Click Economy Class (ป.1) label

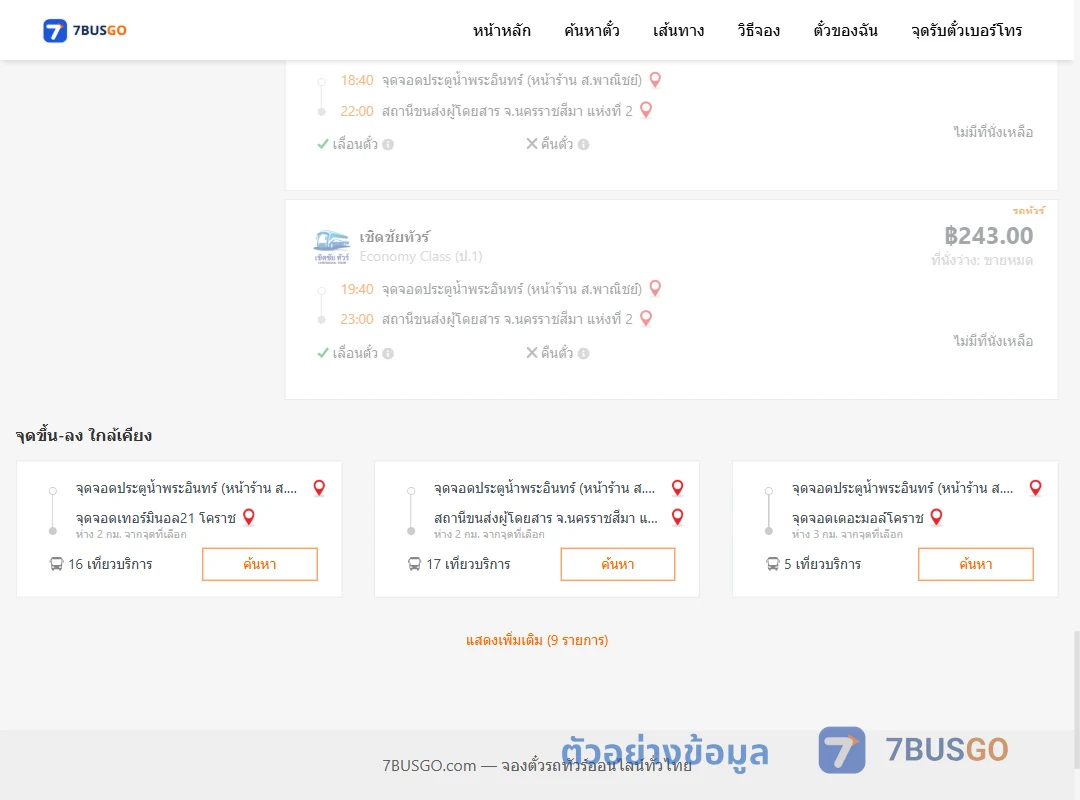[421, 256]
